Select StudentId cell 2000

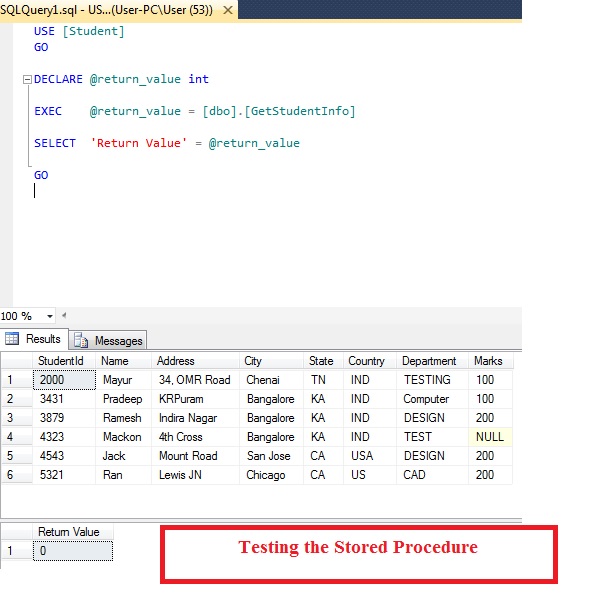click(64, 380)
